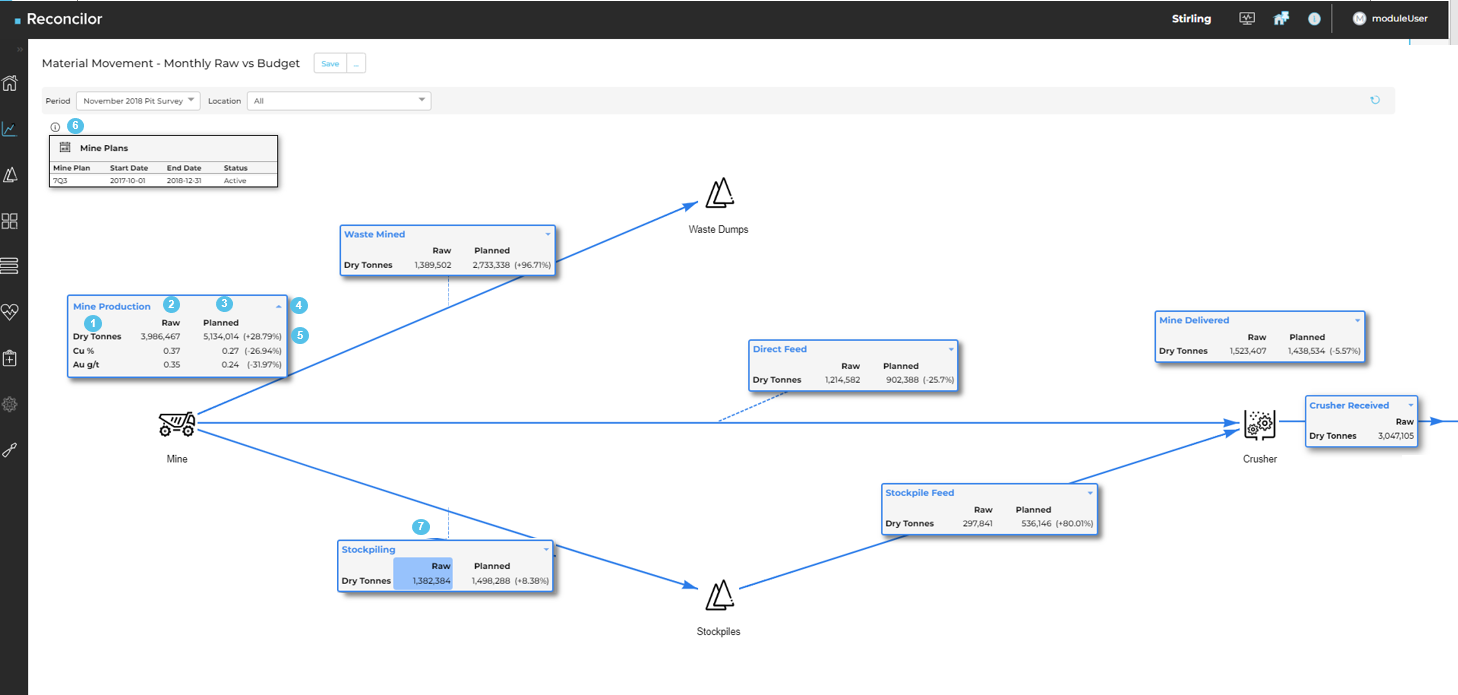The width and height of the screenshot is (1458, 695).
Task: Click Stirling in the top bar
Action: (1191, 18)
